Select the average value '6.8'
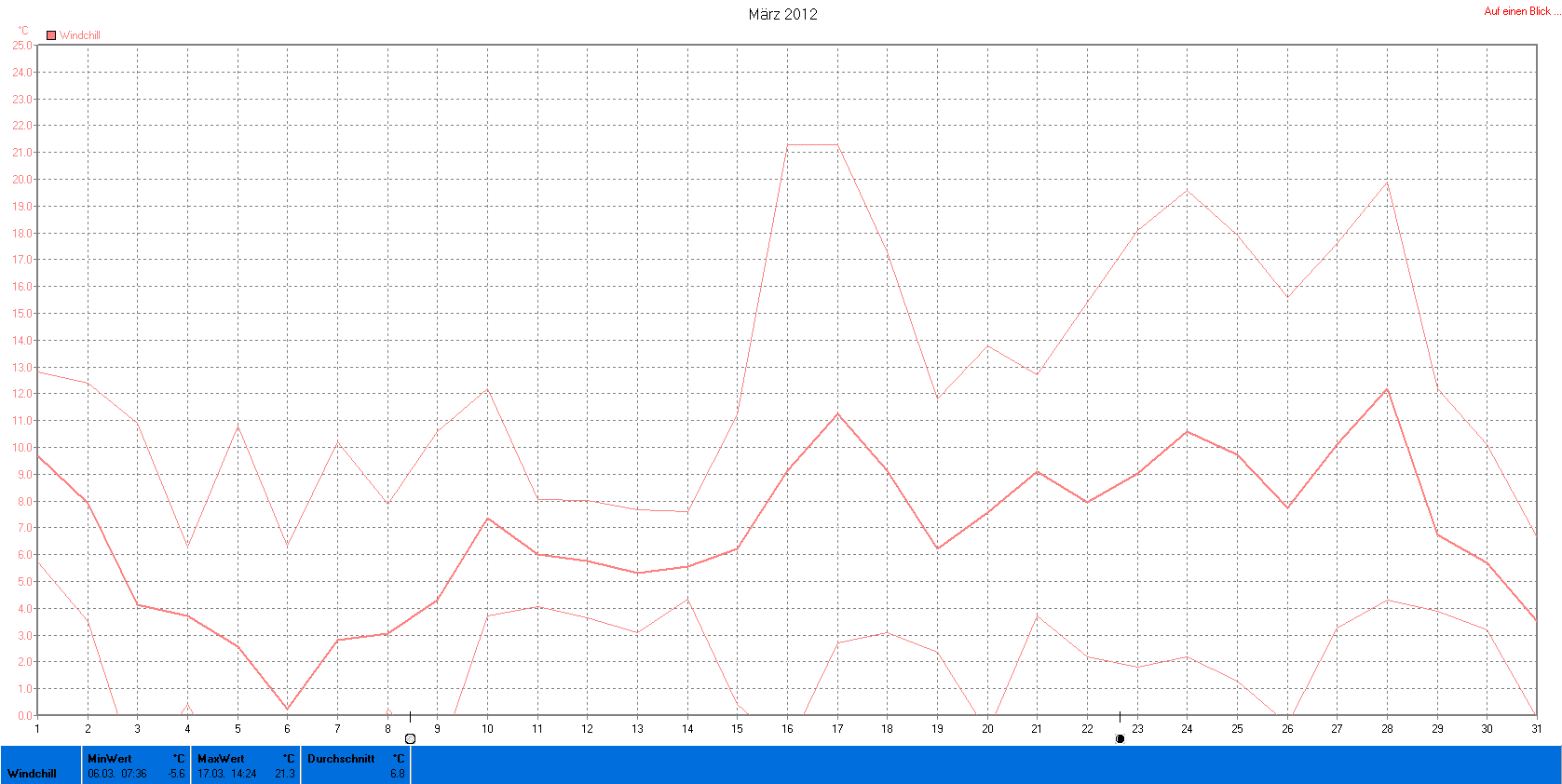This screenshot has width=1562, height=784. click(x=398, y=774)
